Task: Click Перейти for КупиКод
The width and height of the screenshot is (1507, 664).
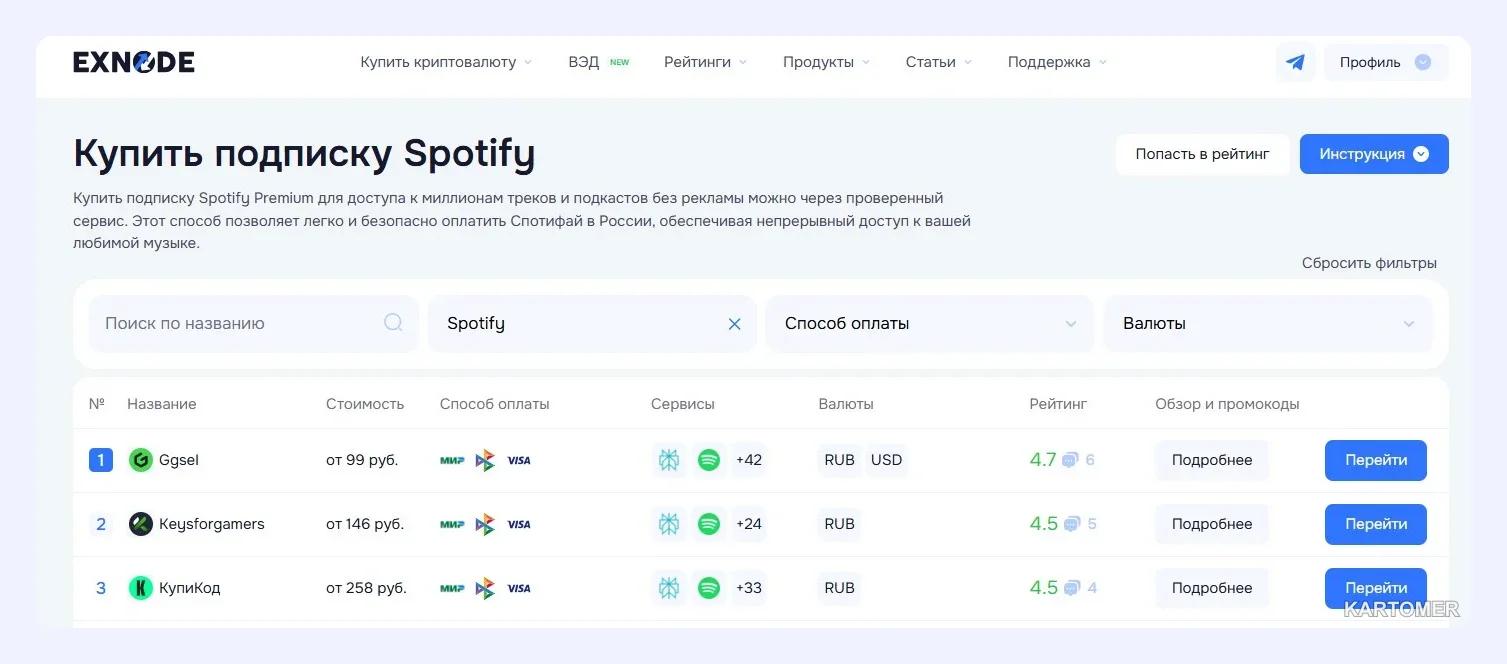Action: tap(1376, 588)
